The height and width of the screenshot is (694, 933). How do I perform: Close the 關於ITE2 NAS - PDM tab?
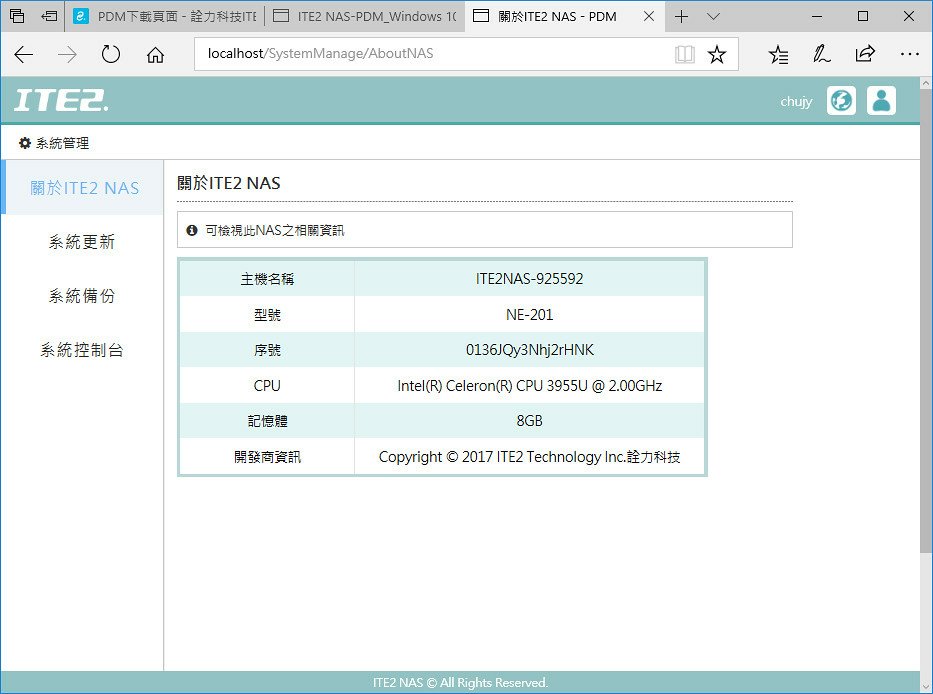pyautogui.click(x=649, y=16)
